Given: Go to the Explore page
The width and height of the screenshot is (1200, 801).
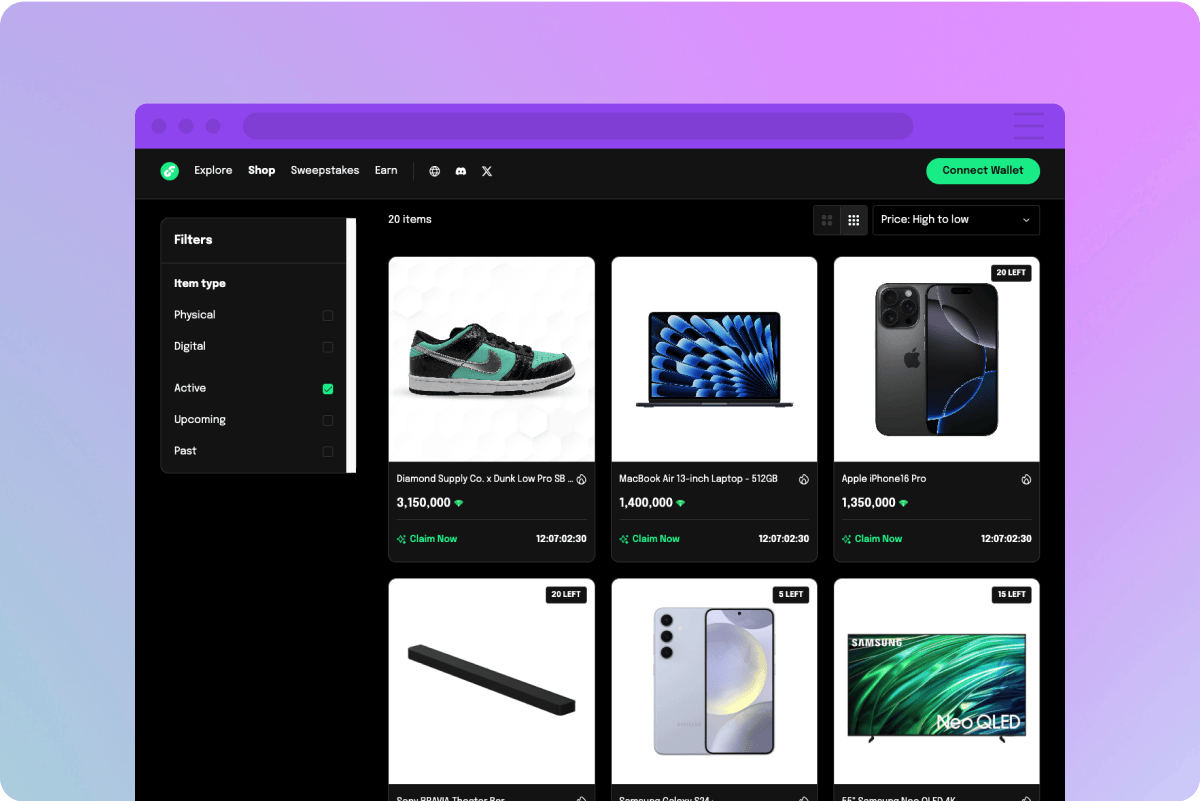Looking at the screenshot, I should click(213, 171).
